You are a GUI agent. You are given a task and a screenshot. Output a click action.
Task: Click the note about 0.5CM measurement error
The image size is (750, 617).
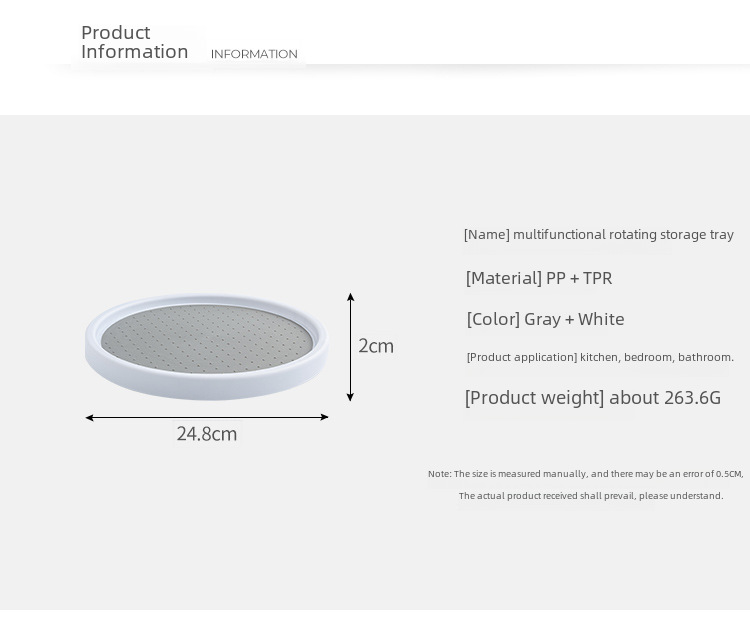pyautogui.click(x=585, y=474)
